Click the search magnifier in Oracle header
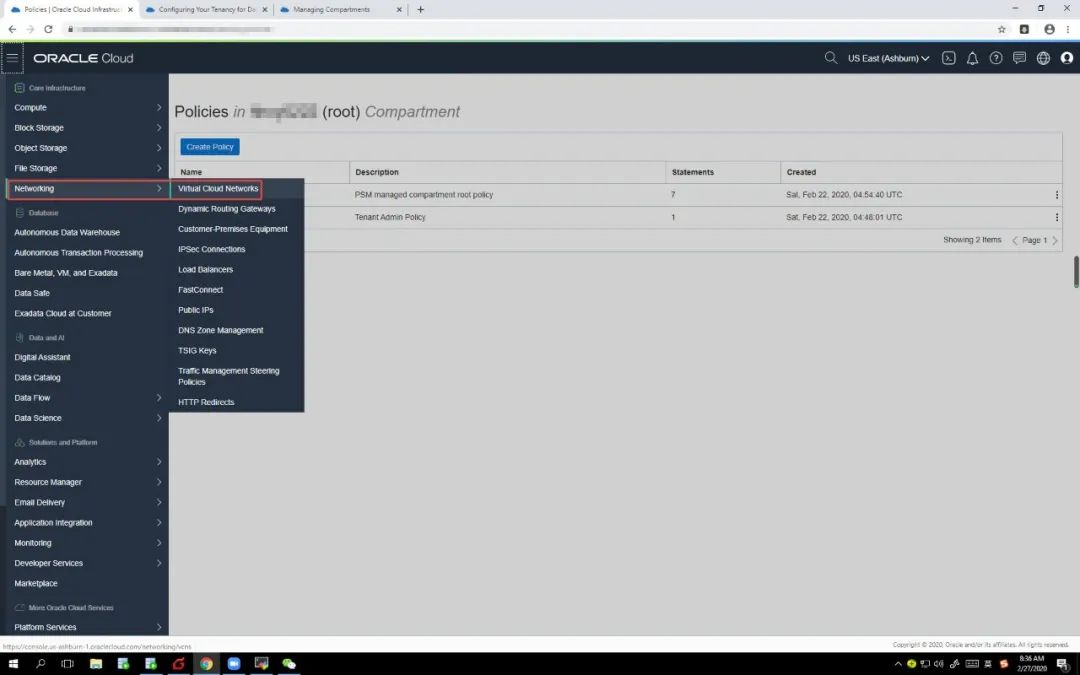 tap(830, 58)
